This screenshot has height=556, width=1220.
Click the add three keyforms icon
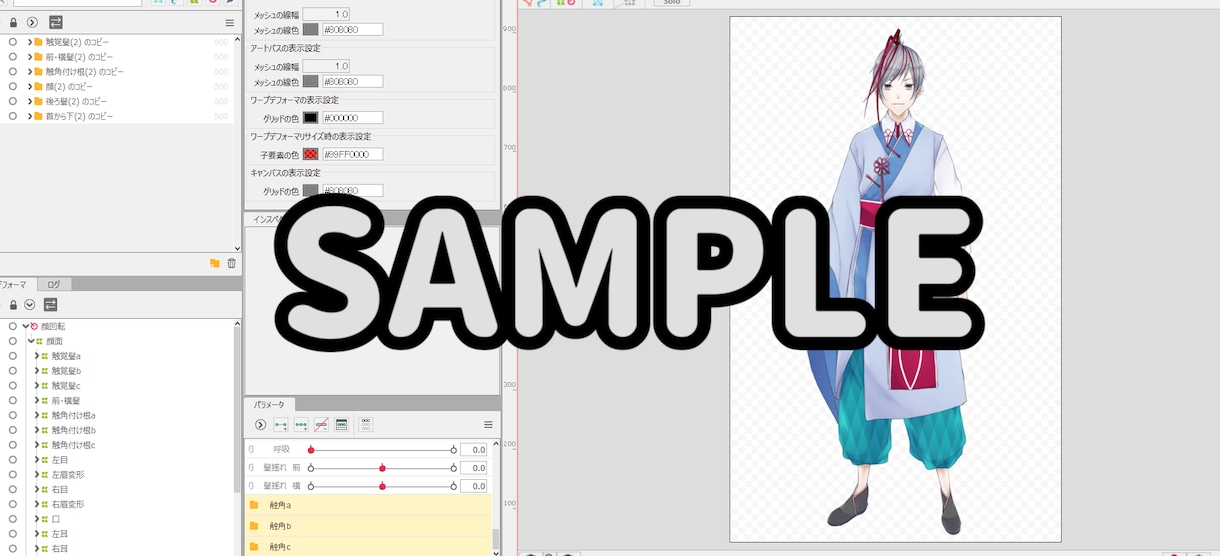coord(301,424)
